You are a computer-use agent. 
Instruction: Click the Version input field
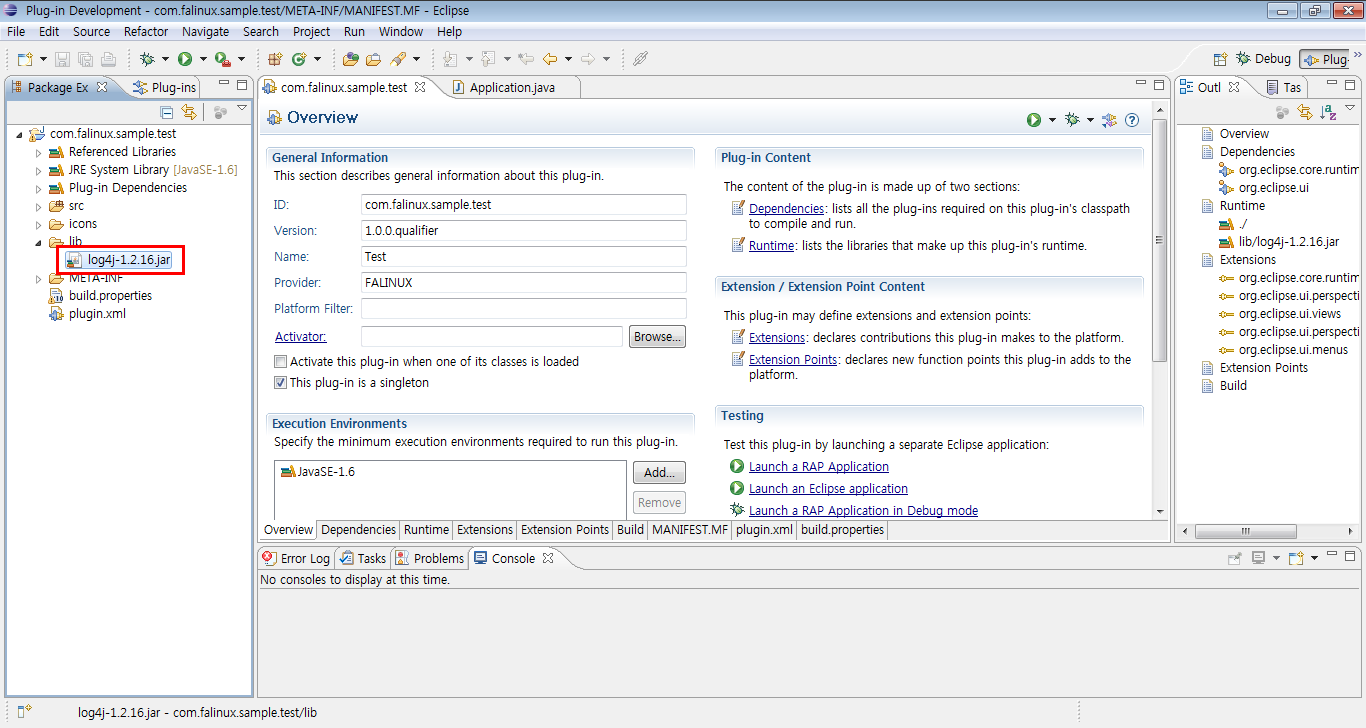click(x=524, y=231)
